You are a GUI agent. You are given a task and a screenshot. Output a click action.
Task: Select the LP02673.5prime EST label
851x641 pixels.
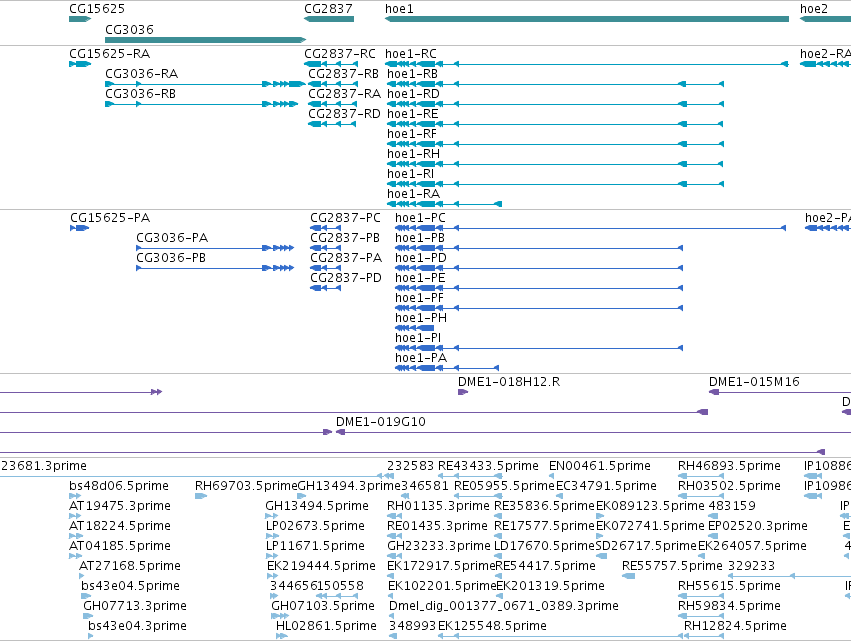[315, 526]
